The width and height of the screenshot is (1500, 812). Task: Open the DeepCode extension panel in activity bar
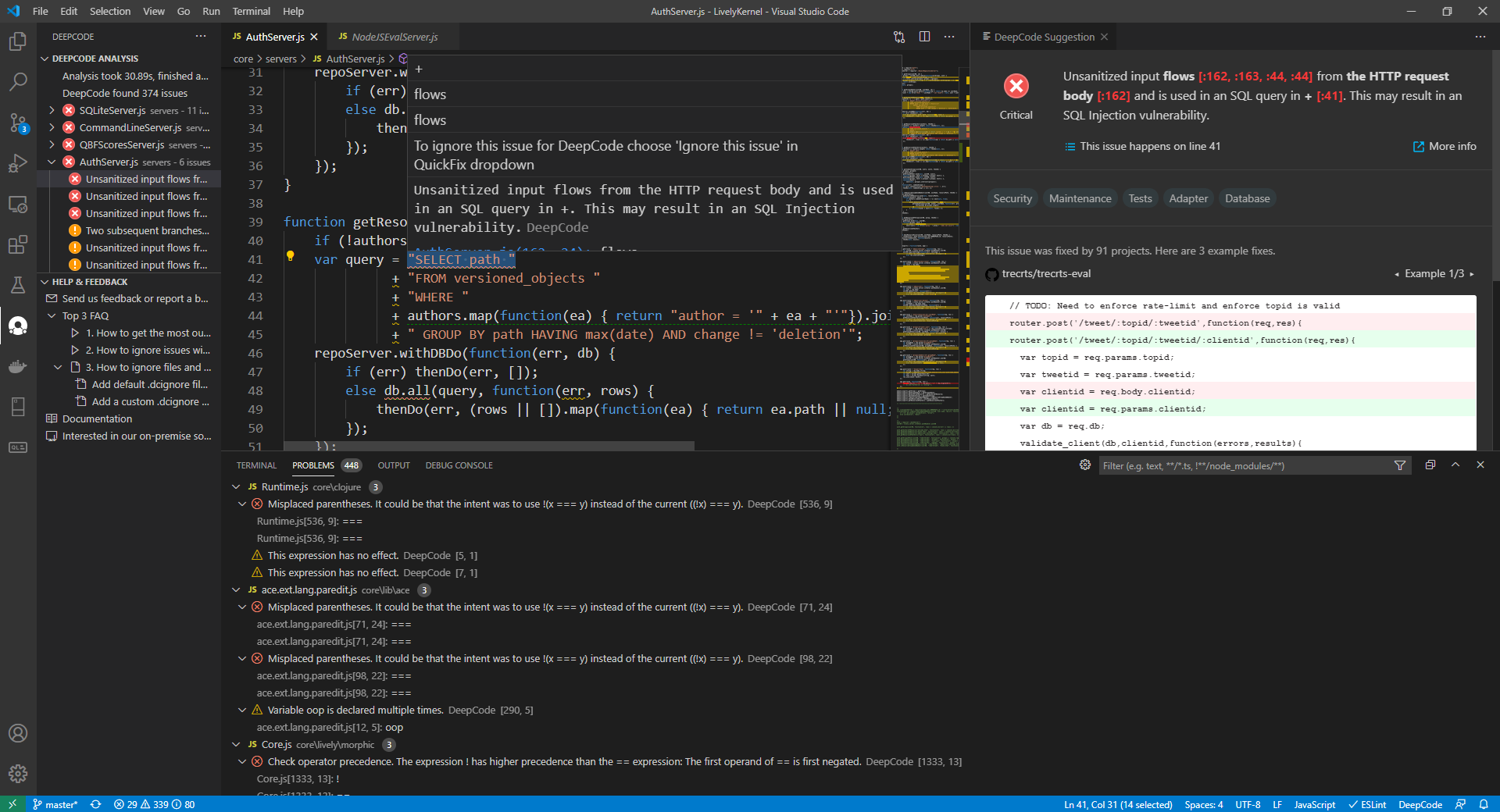pos(17,326)
